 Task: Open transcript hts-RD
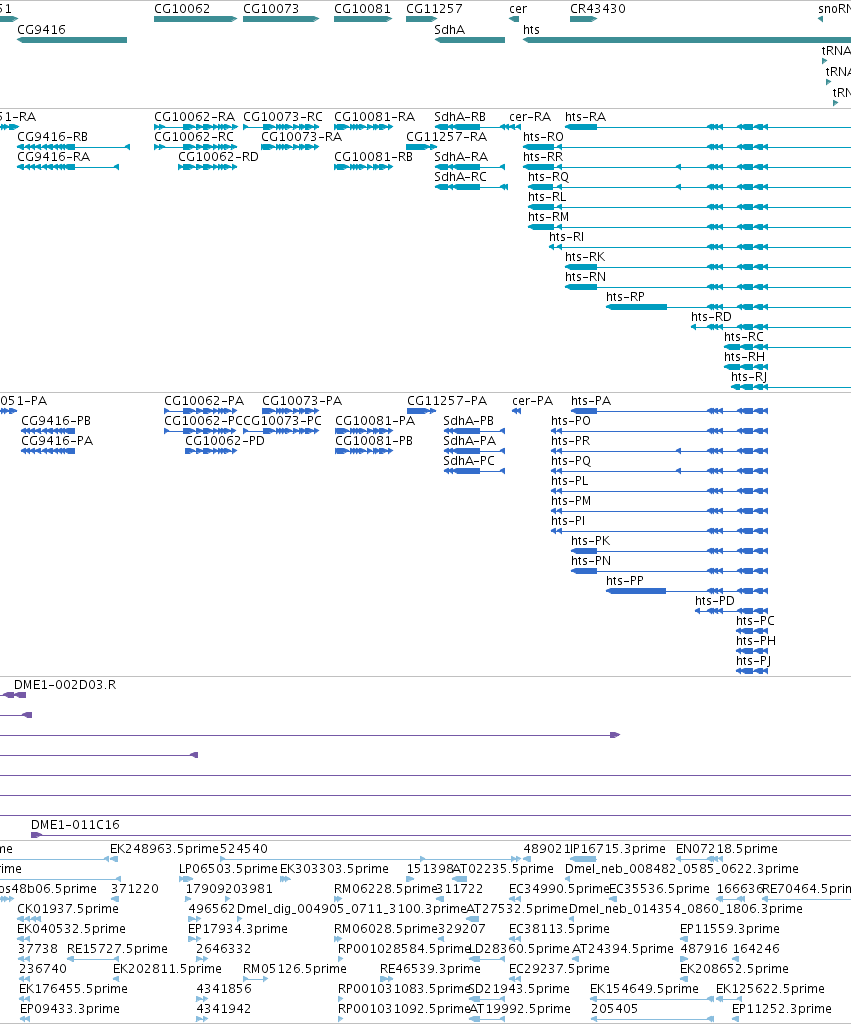coord(771,327)
